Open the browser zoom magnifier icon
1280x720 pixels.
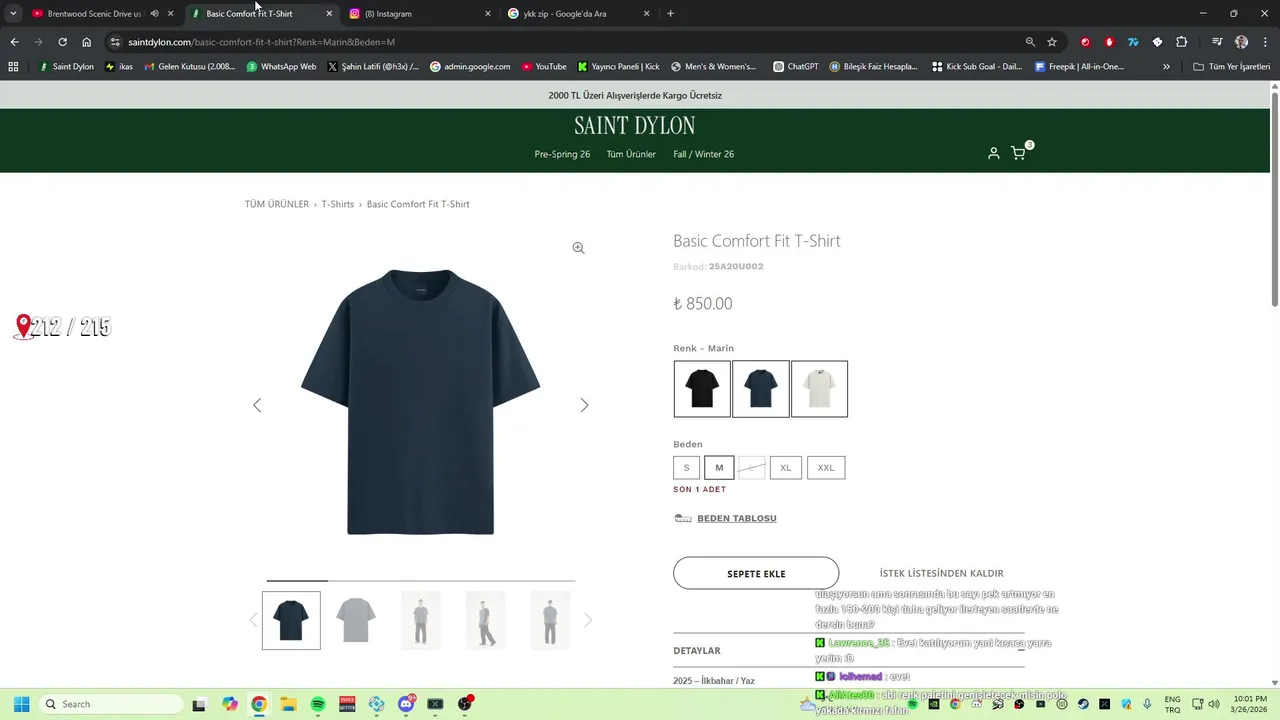[1030, 42]
